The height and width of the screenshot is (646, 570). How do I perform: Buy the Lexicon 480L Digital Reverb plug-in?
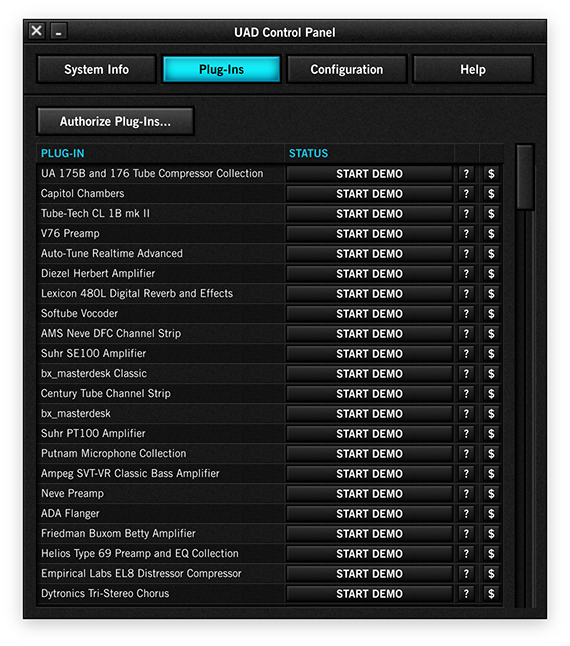click(491, 294)
